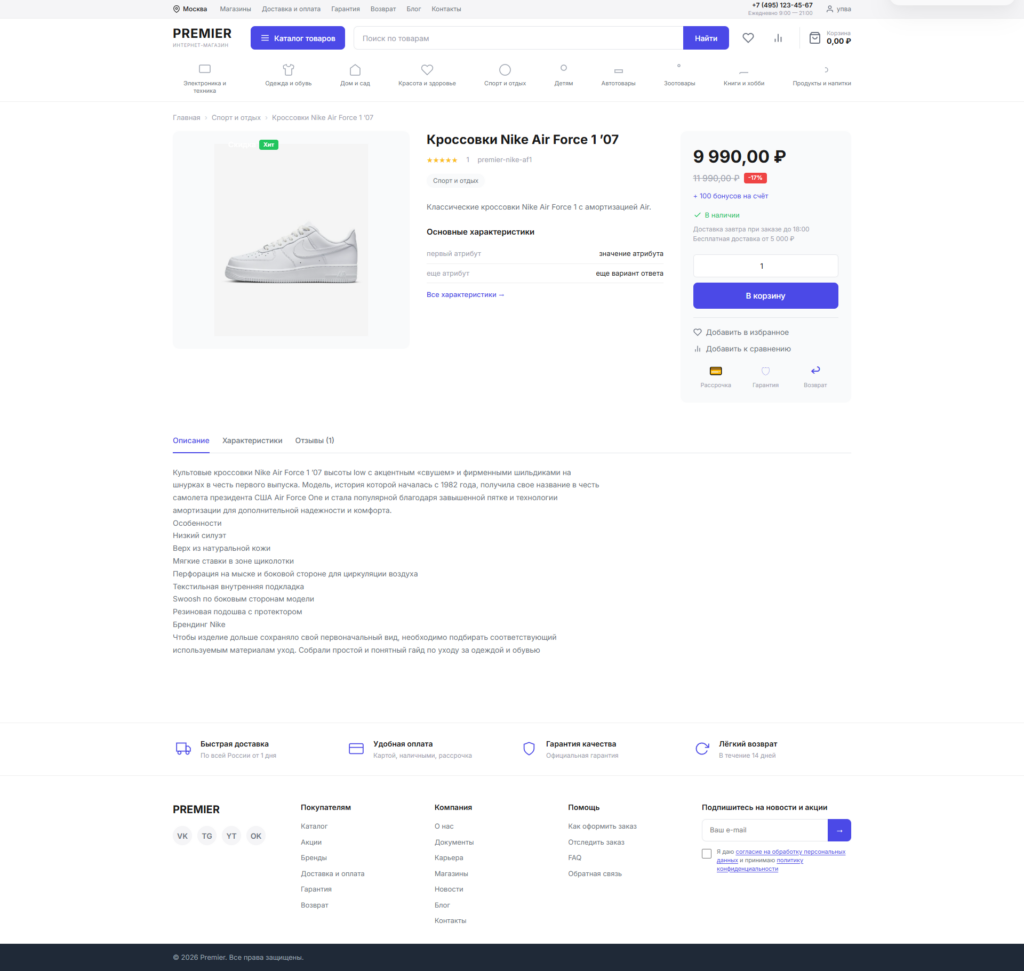Image resolution: width=1024 pixels, height=971 pixels.
Task: Open Возврат in top menu
Action: click(x=383, y=9)
